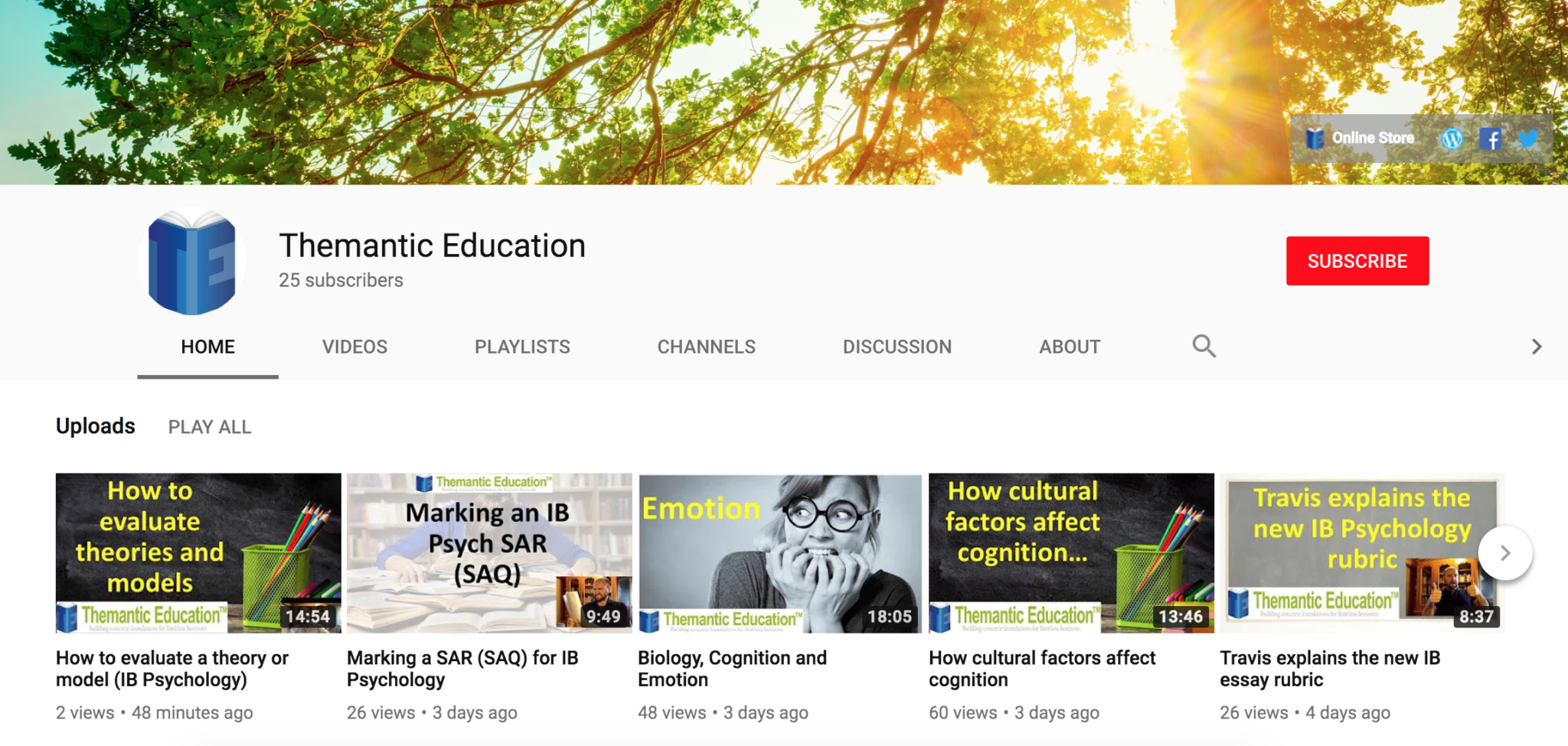Viewport: 1568px width, 746px height.
Task: Open the About tab
Action: (1070, 347)
